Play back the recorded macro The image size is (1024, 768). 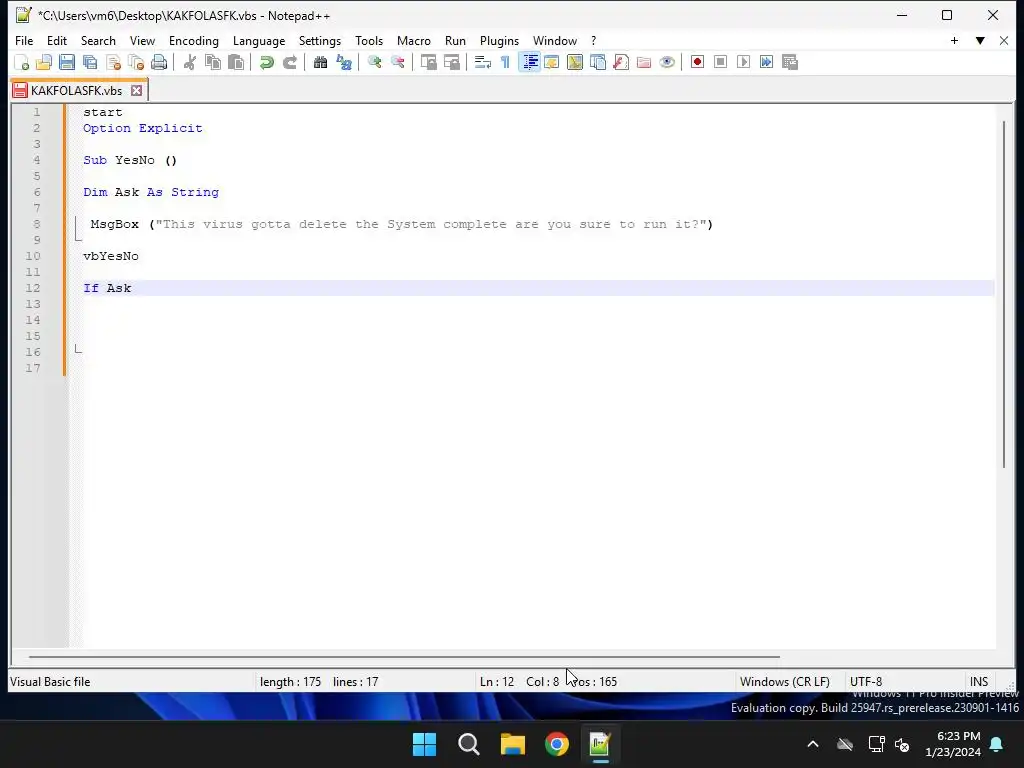pos(743,62)
